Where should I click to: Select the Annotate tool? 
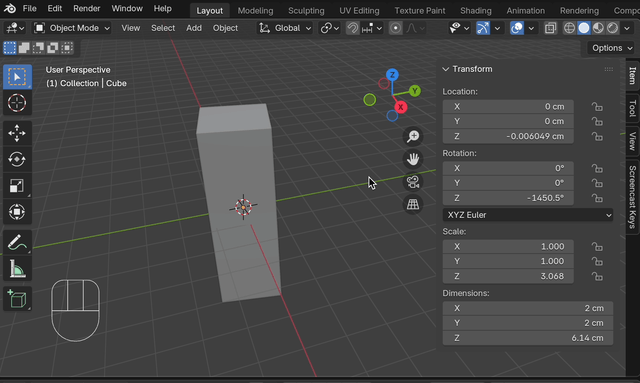point(17,243)
